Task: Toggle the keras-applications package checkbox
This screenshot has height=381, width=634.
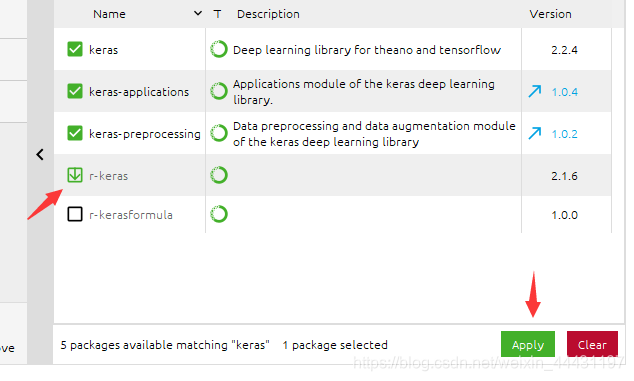Action: coord(75,91)
